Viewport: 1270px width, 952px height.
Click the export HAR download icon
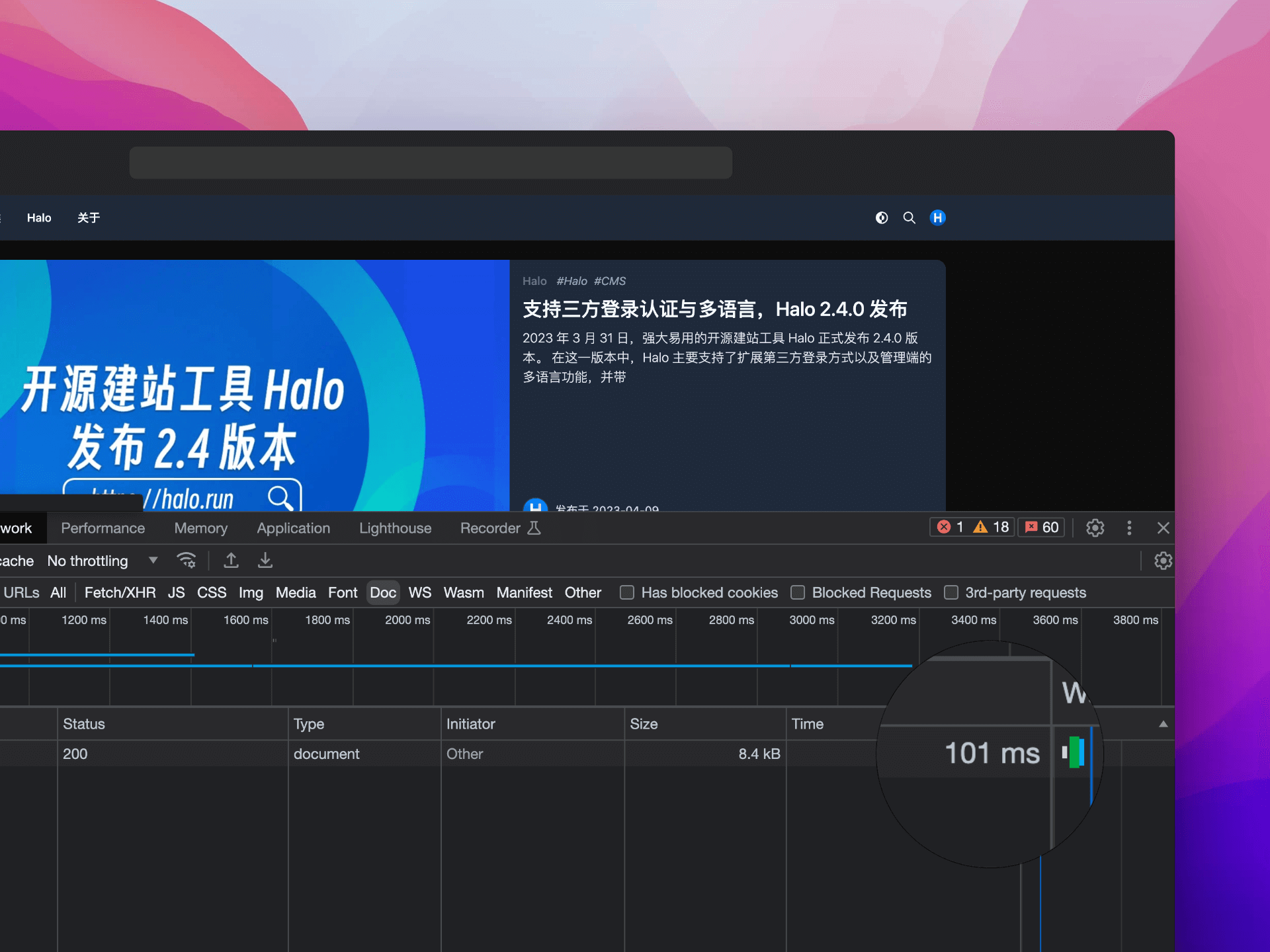click(265, 561)
